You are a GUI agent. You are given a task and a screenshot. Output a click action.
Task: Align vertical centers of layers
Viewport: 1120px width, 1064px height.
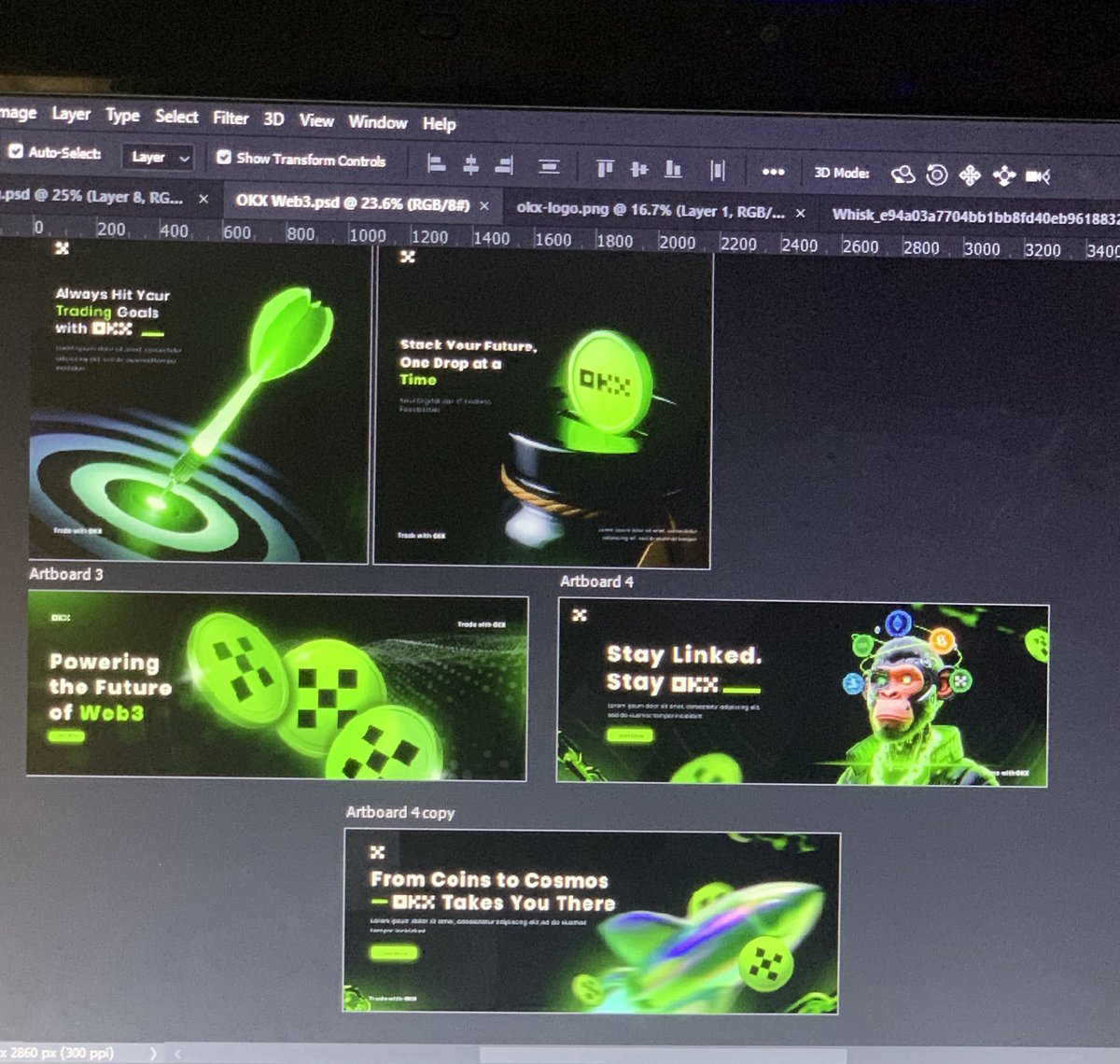click(x=639, y=169)
